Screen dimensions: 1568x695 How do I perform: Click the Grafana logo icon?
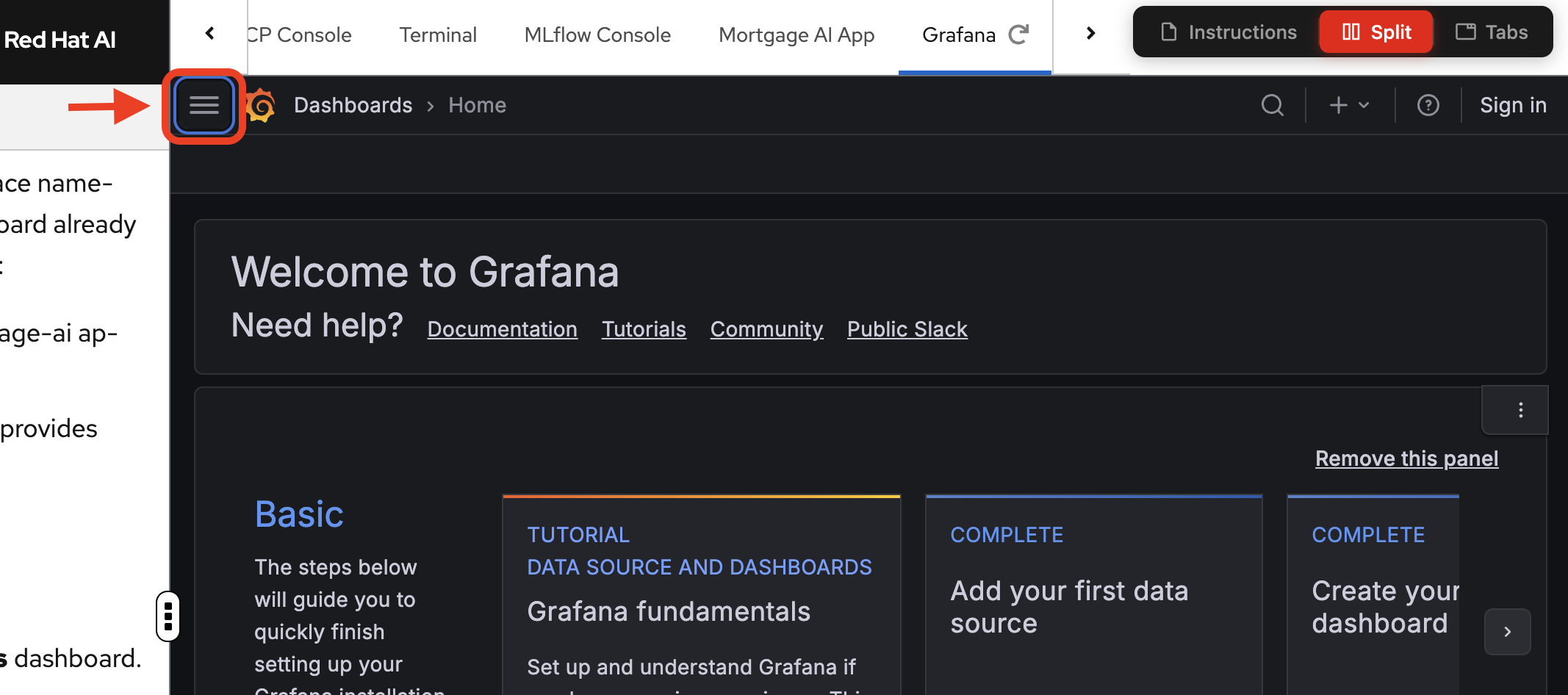tap(261, 106)
